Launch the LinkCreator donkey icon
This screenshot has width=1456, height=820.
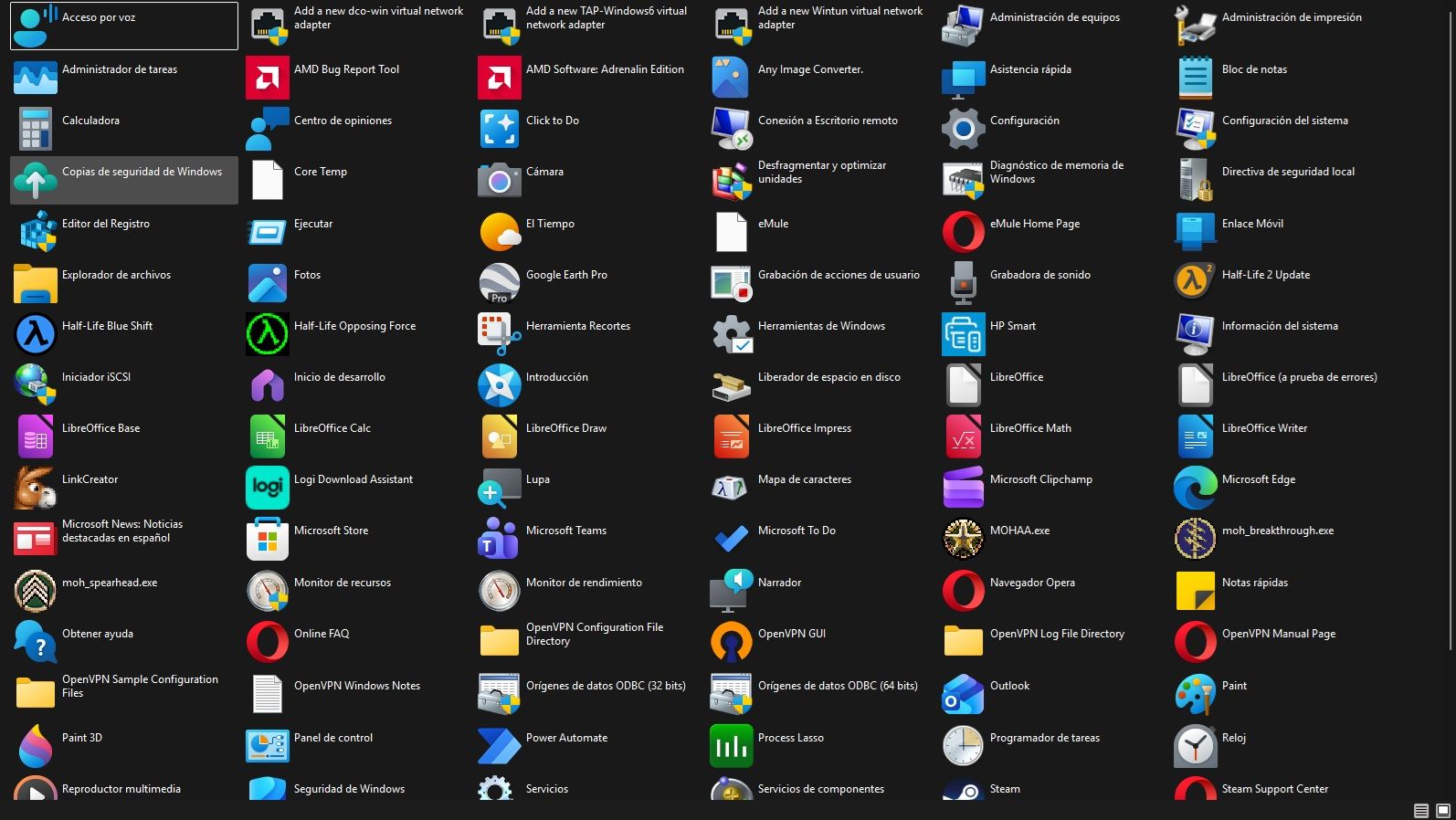36,488
